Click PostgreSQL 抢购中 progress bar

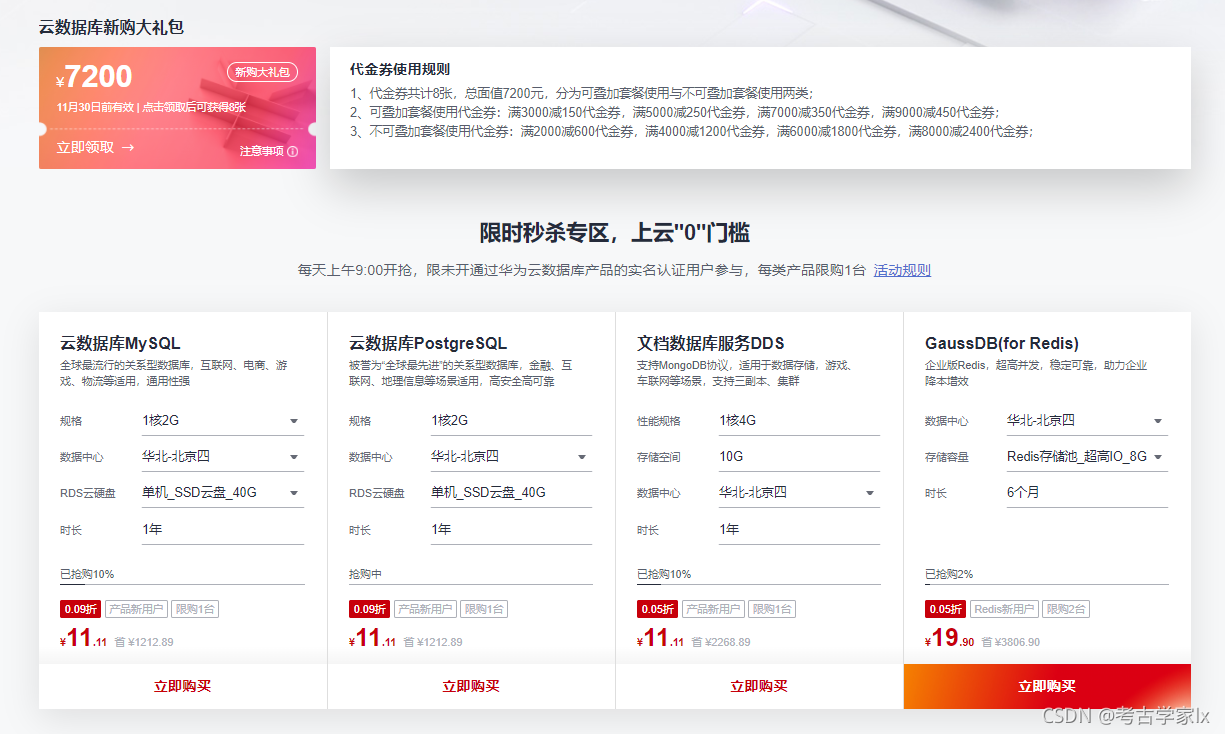click(471, 583)
